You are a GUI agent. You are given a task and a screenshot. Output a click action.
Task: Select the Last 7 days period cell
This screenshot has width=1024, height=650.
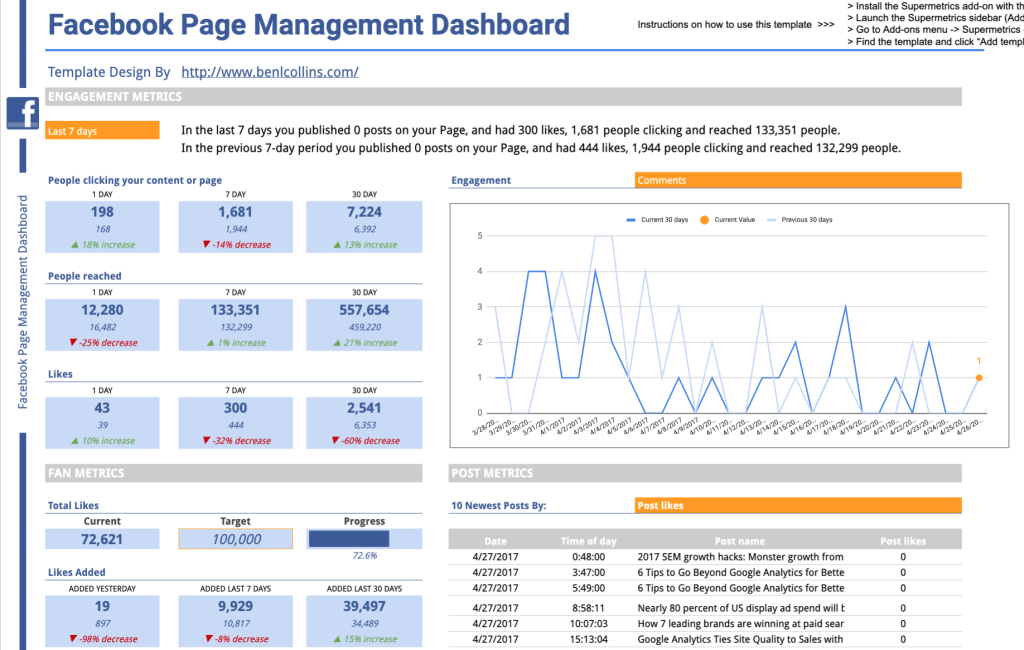tap(102, 131)
